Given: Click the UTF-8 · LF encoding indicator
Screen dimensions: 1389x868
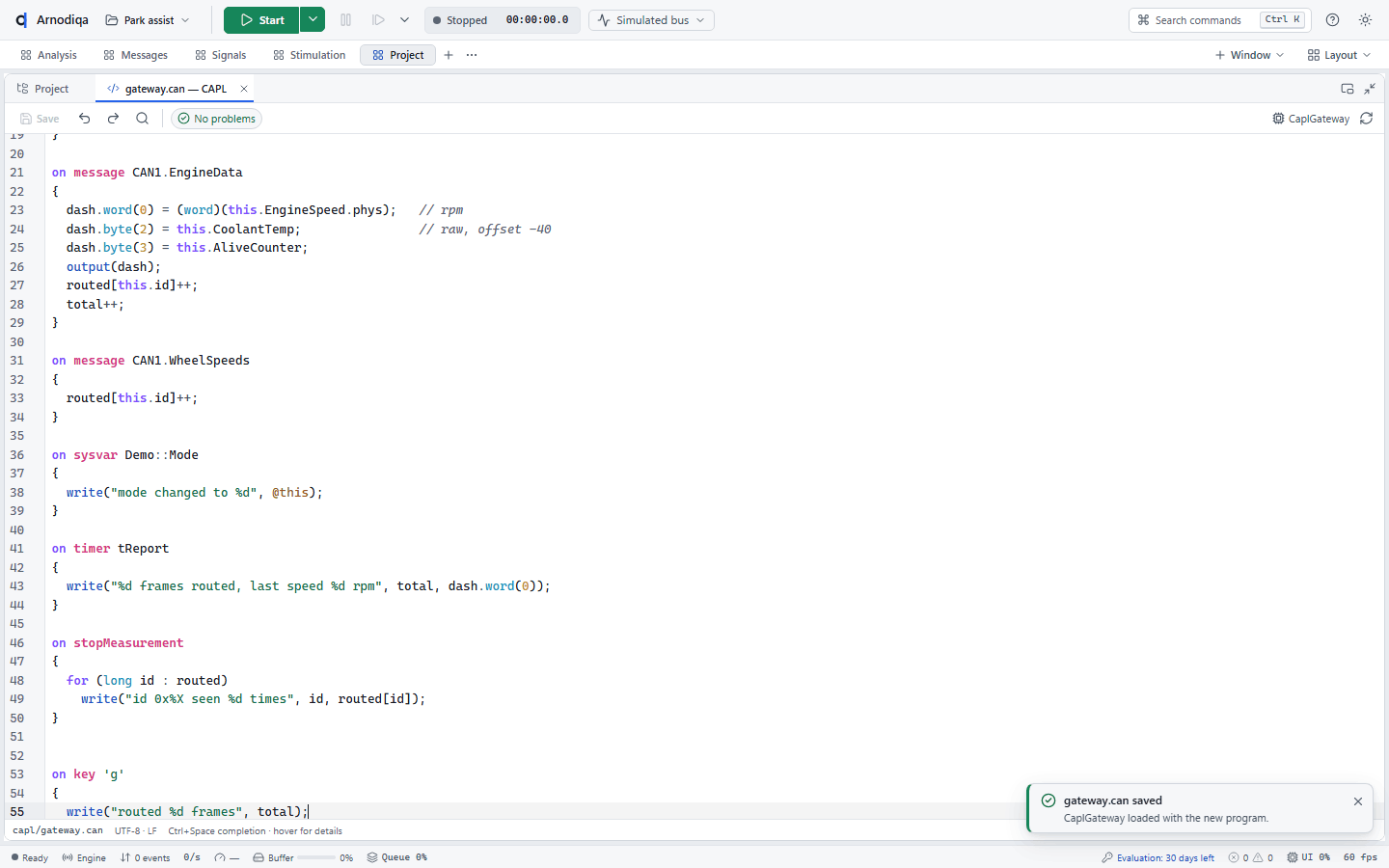Looking at the screenshot, I should pos(135,830).
